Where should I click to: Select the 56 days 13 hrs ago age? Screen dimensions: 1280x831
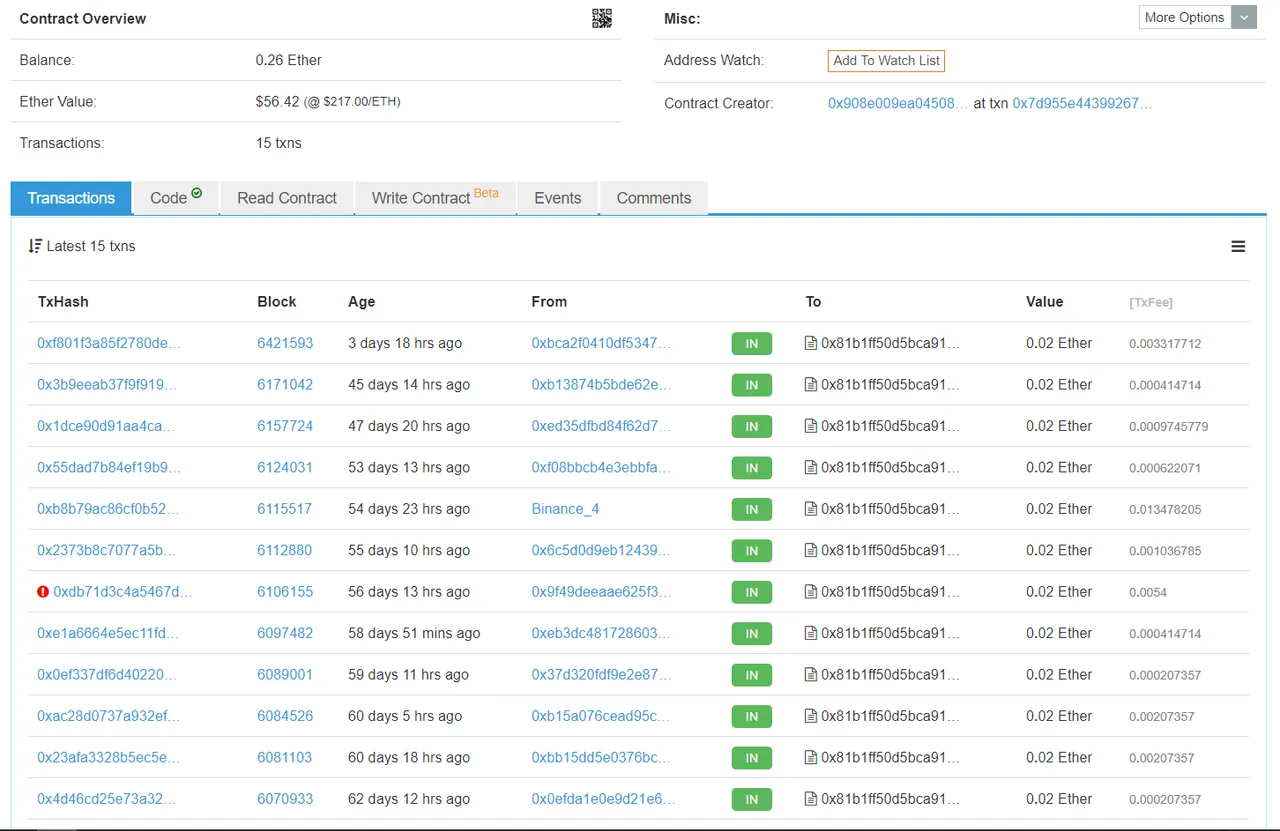[409, 592]
